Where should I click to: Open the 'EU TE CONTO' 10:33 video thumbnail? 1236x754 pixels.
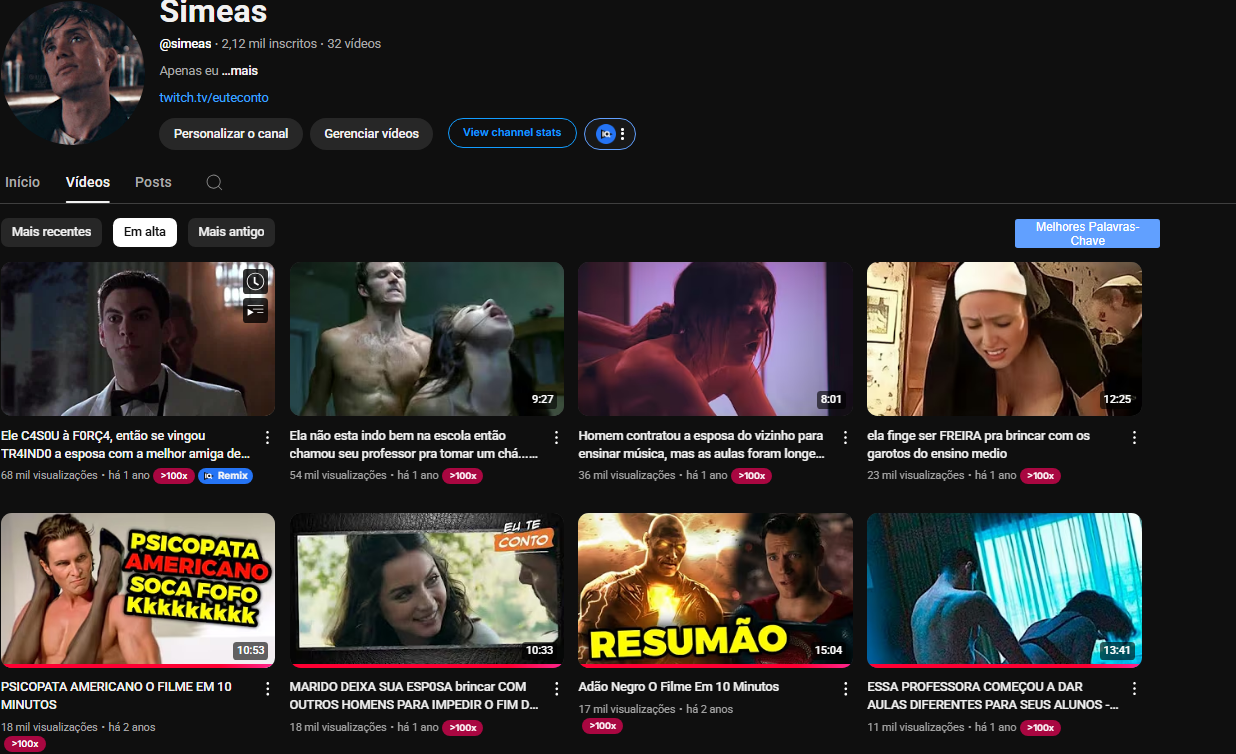click(426, 590)
